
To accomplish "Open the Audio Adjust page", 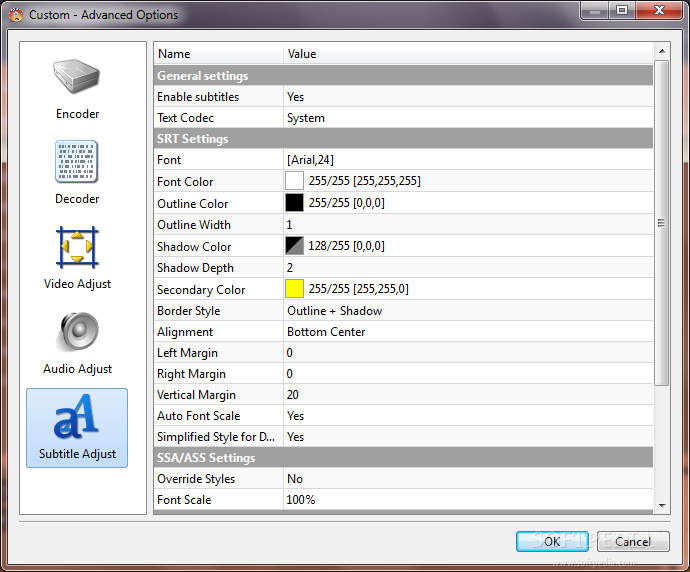I will click(77, 343).
